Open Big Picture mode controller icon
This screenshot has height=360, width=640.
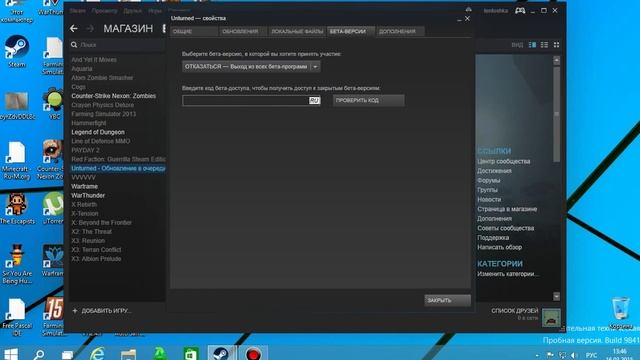520,11
